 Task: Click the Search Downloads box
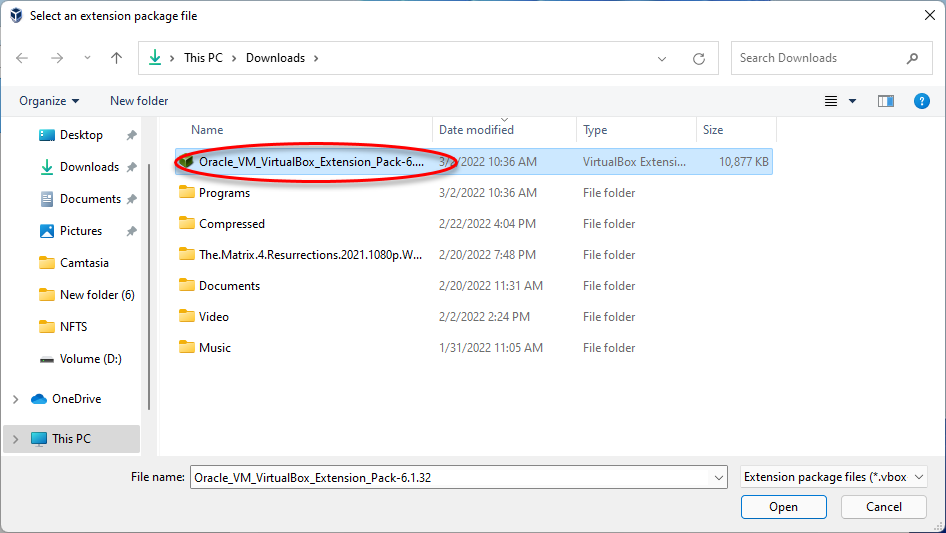click(x=831, y=58)
